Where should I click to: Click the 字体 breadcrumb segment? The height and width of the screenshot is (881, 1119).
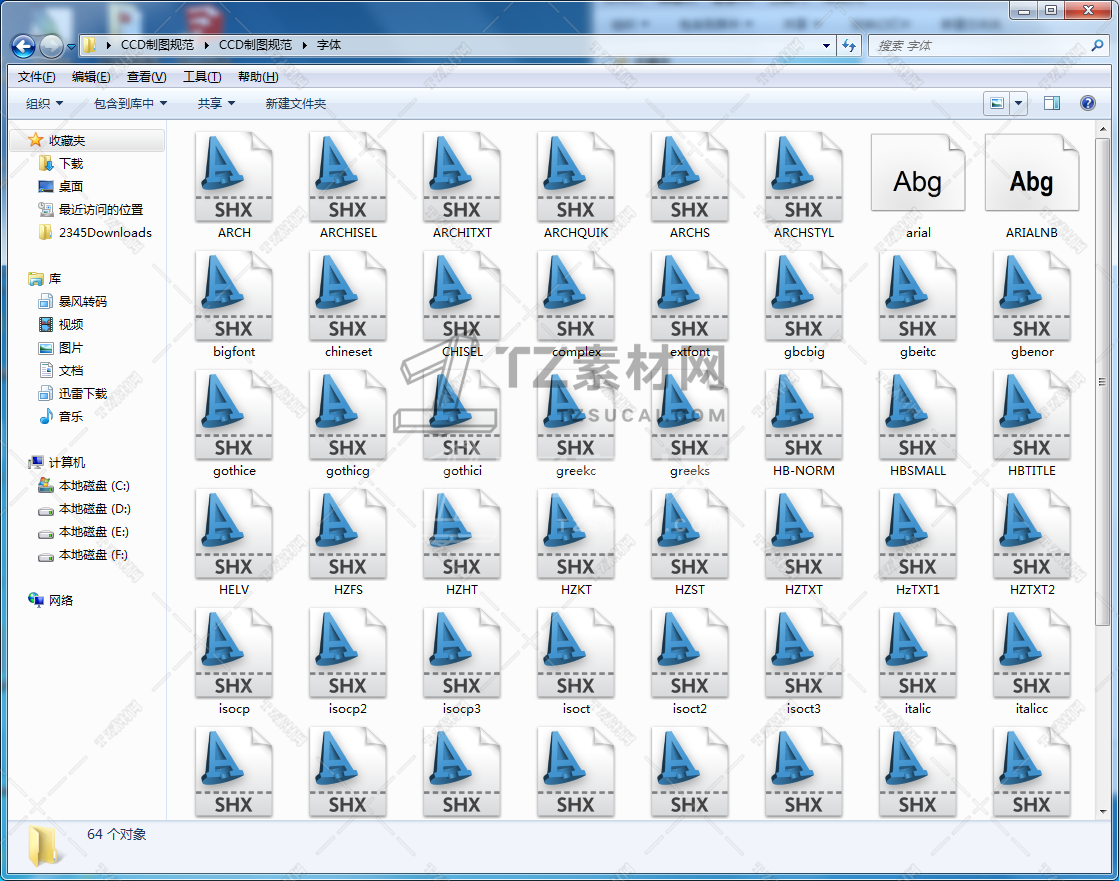tap(328, 45)
